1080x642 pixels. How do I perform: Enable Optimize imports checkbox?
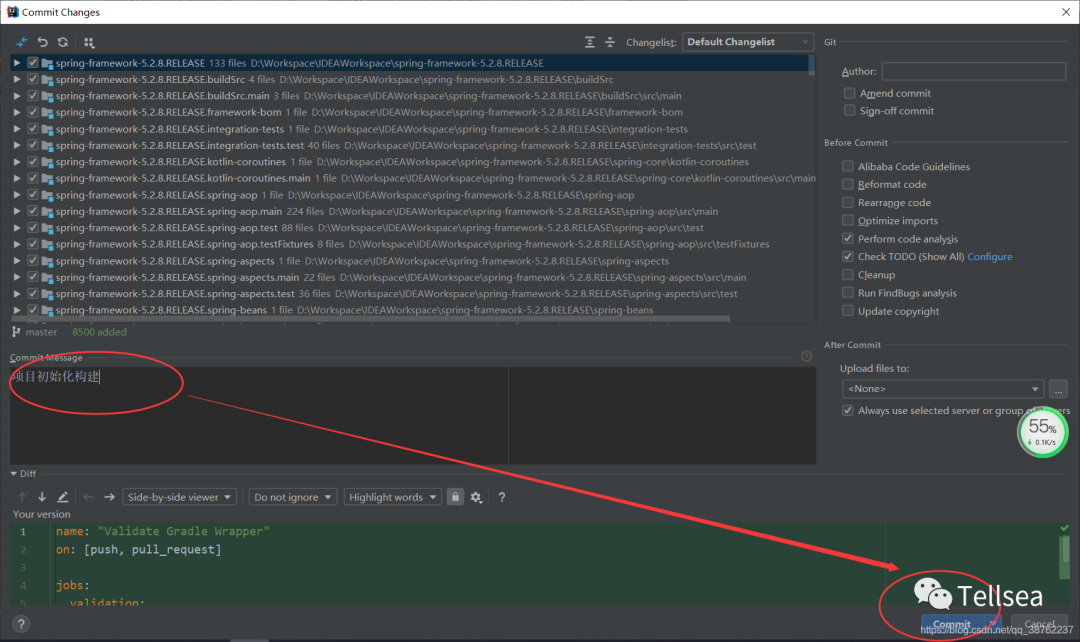[848, 220]
